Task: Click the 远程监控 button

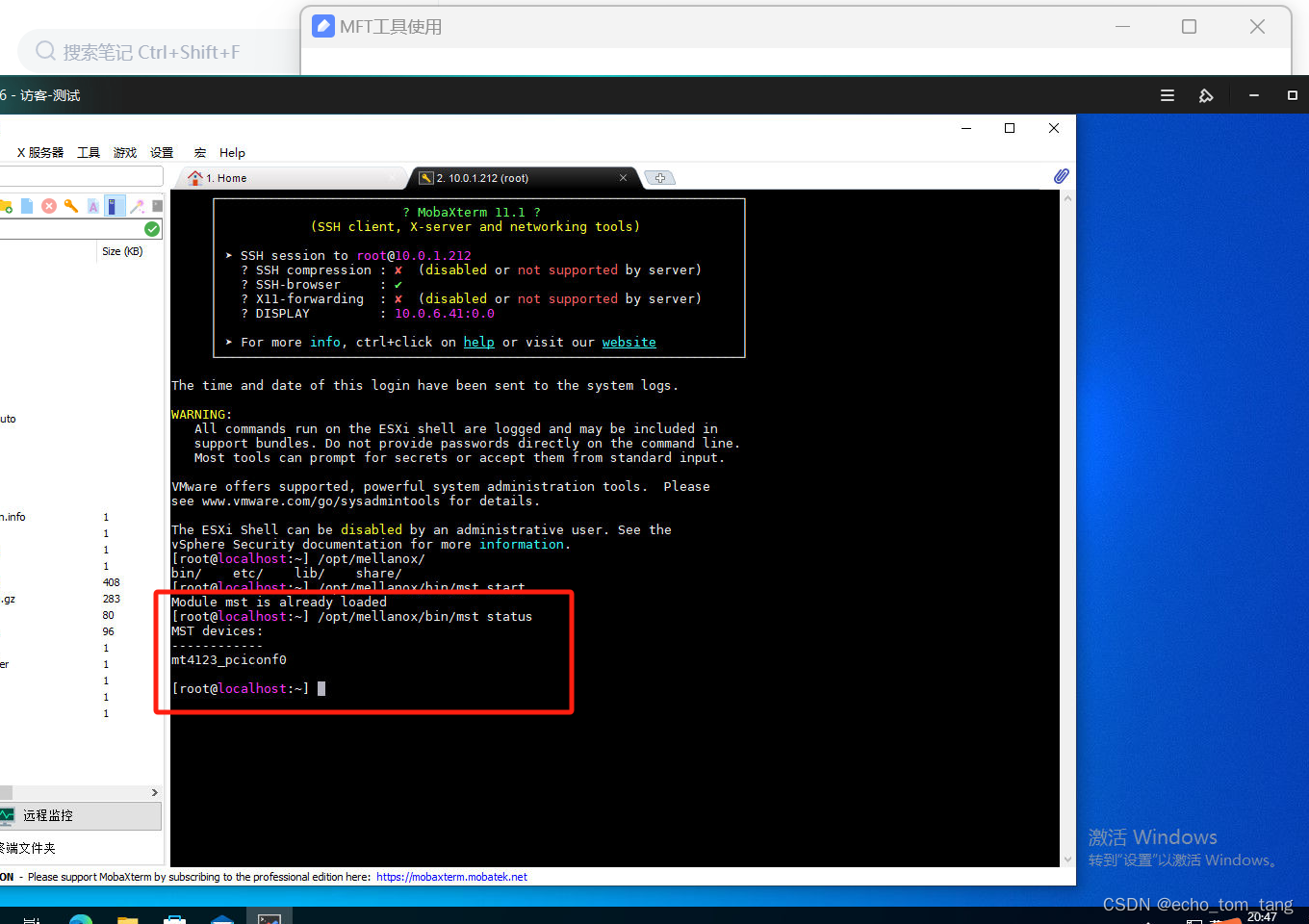Action: tap(80, 815)
